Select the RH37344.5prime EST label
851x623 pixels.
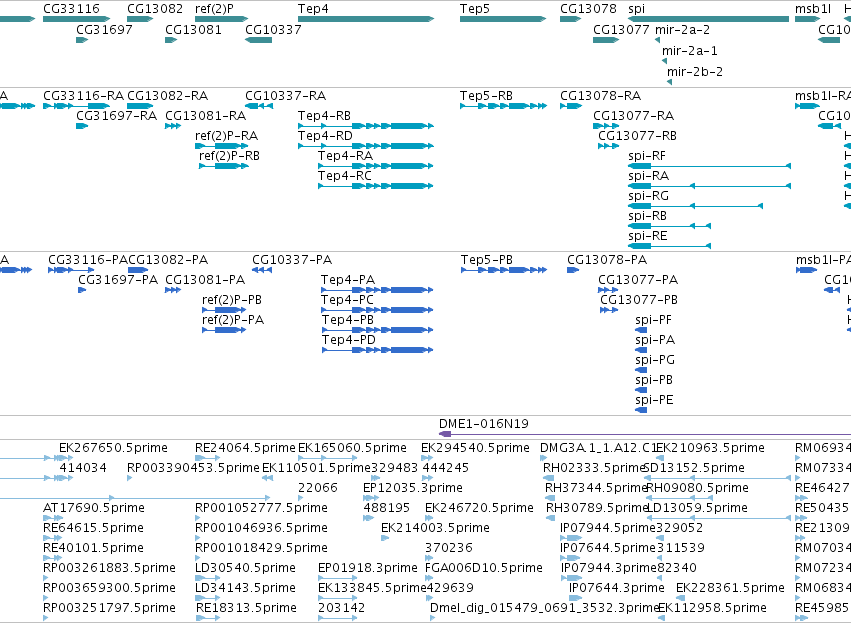pyautogui.click(x=595, y=488)
